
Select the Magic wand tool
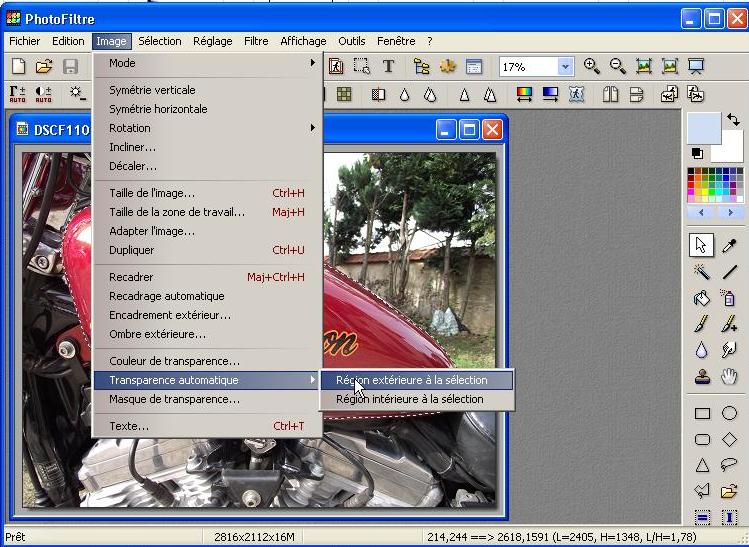pos(702,272)
